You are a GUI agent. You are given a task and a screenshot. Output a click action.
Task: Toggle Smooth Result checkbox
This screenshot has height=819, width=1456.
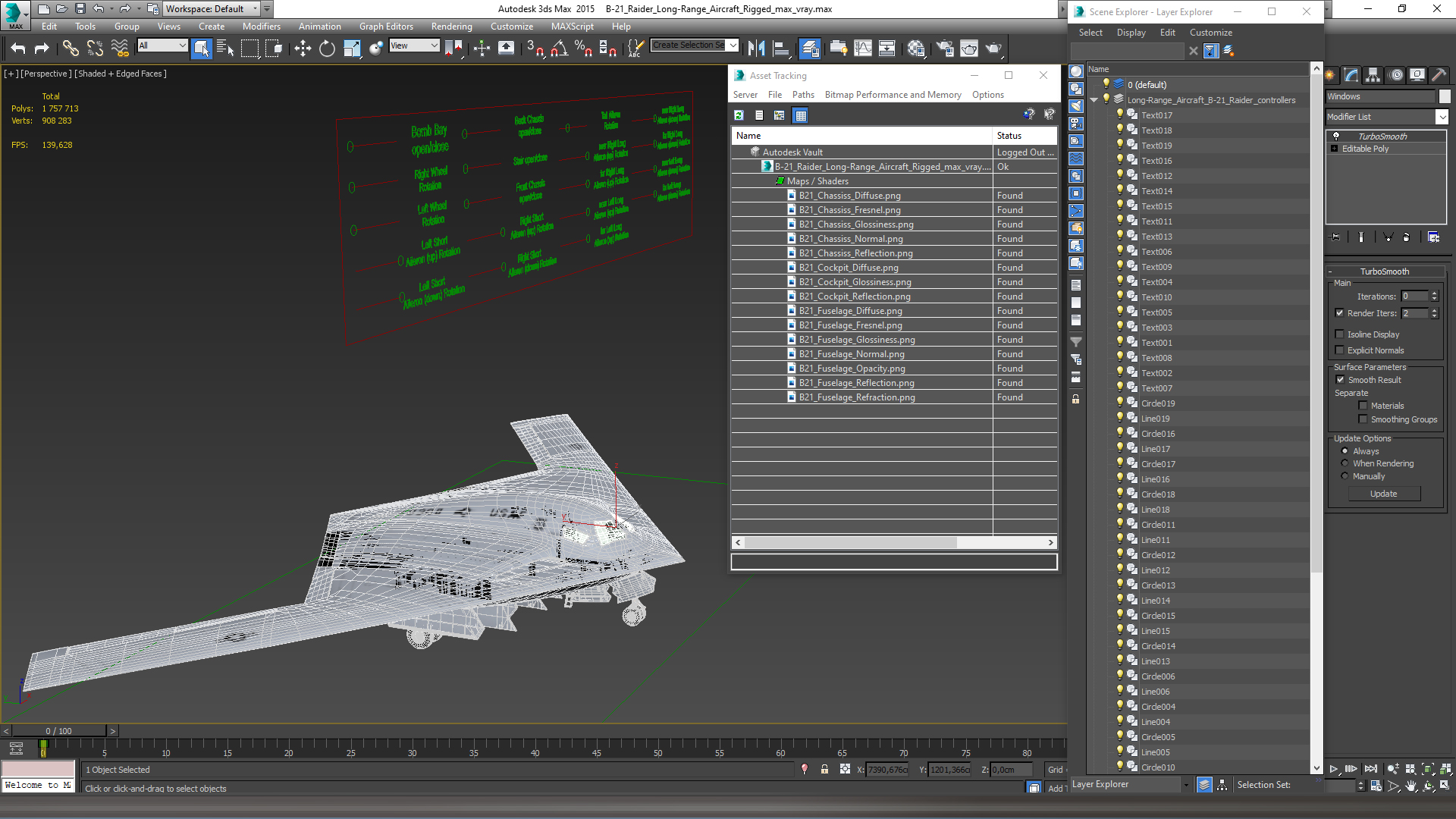point(1340,380)
